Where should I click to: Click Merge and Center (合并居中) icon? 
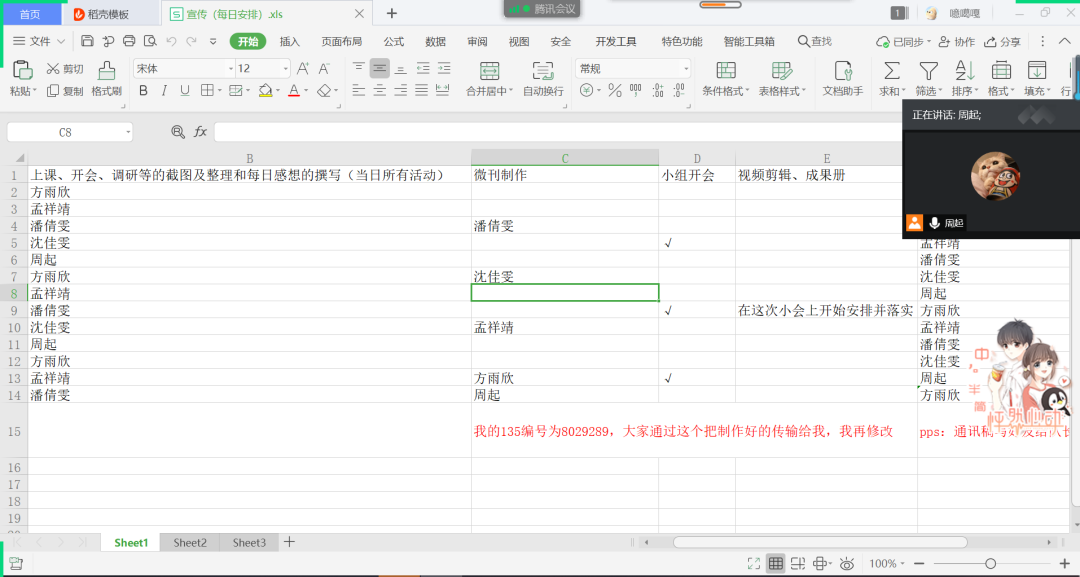[x=489, y=71]
